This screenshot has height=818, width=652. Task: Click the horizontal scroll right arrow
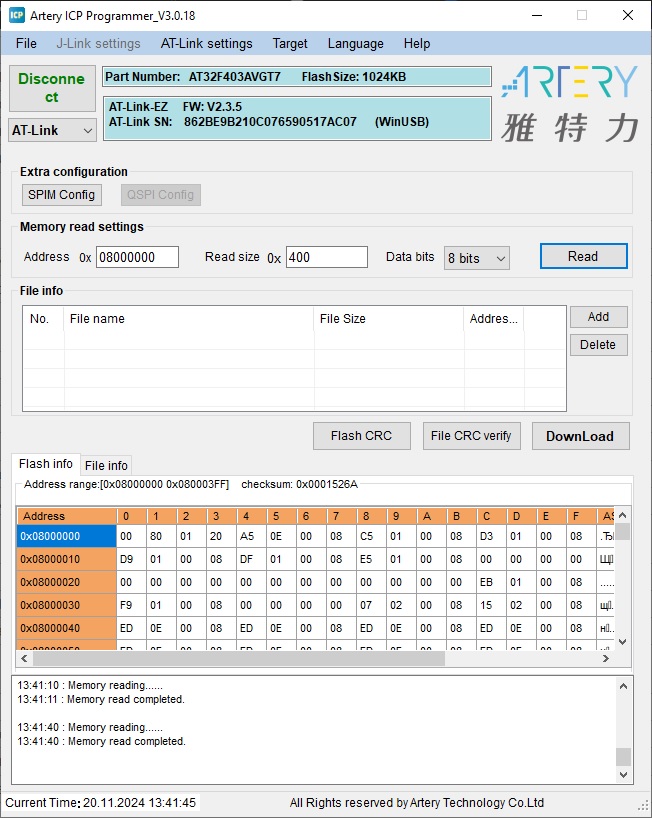point(606,658)
